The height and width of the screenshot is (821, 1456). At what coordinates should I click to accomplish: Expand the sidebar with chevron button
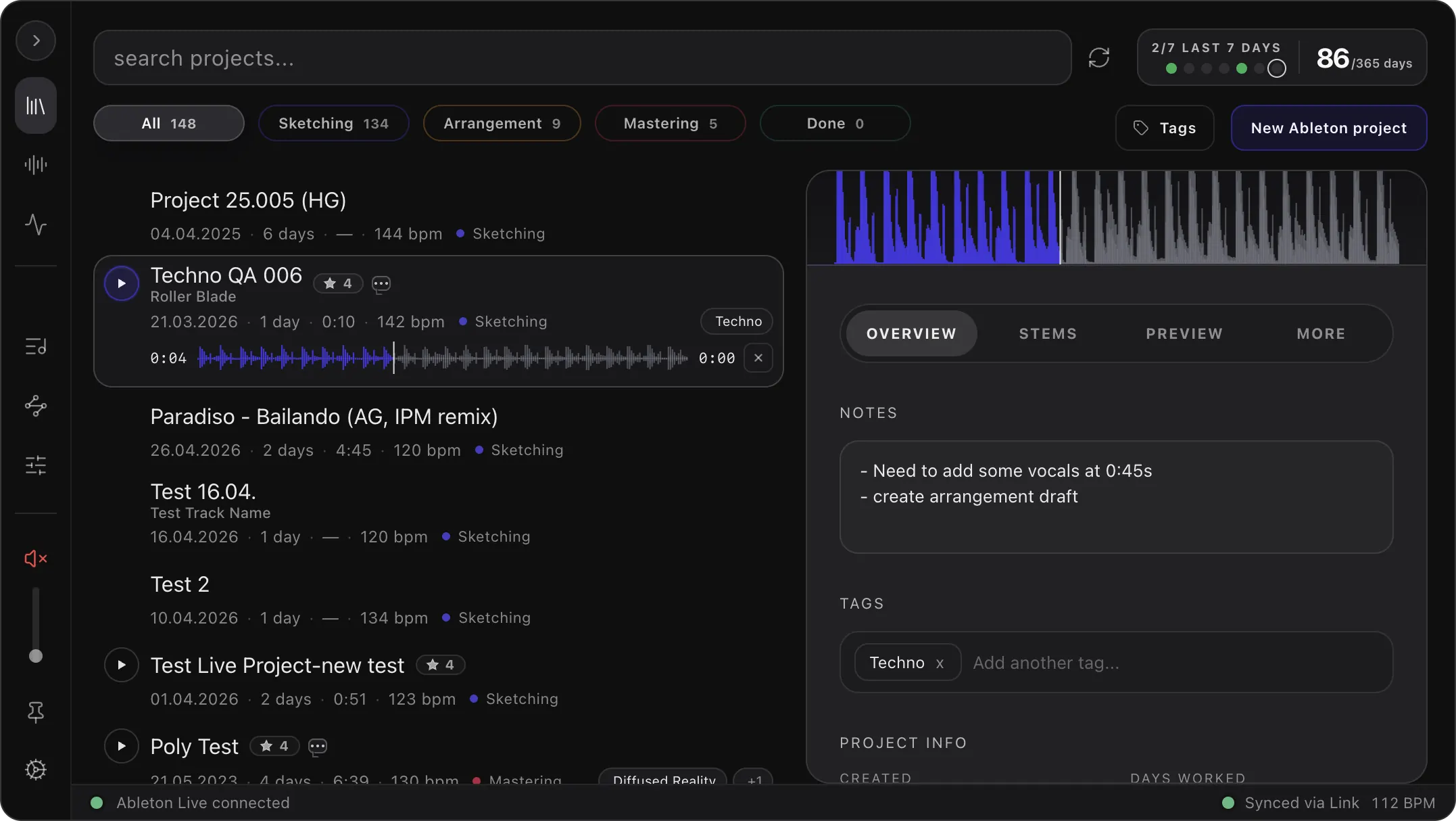tap(36, 41)
